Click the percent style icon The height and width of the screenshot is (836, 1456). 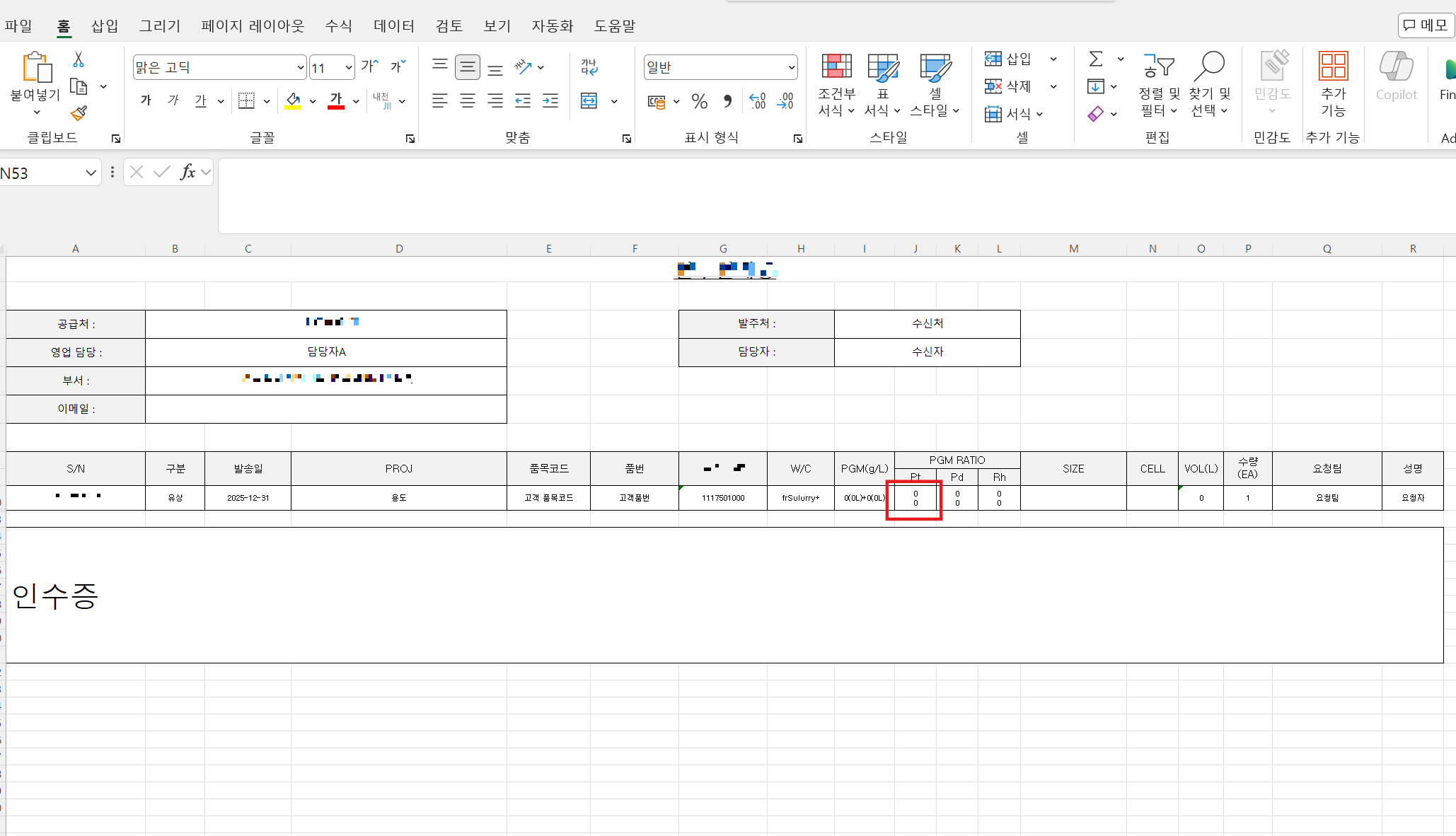click(x=699, y=101)
